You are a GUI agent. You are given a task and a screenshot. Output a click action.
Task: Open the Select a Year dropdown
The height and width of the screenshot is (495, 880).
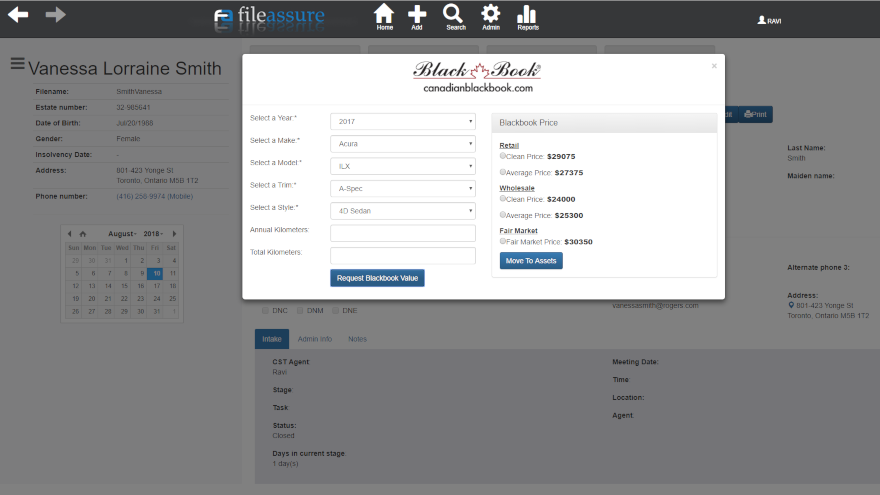click(x=402, y=121)
